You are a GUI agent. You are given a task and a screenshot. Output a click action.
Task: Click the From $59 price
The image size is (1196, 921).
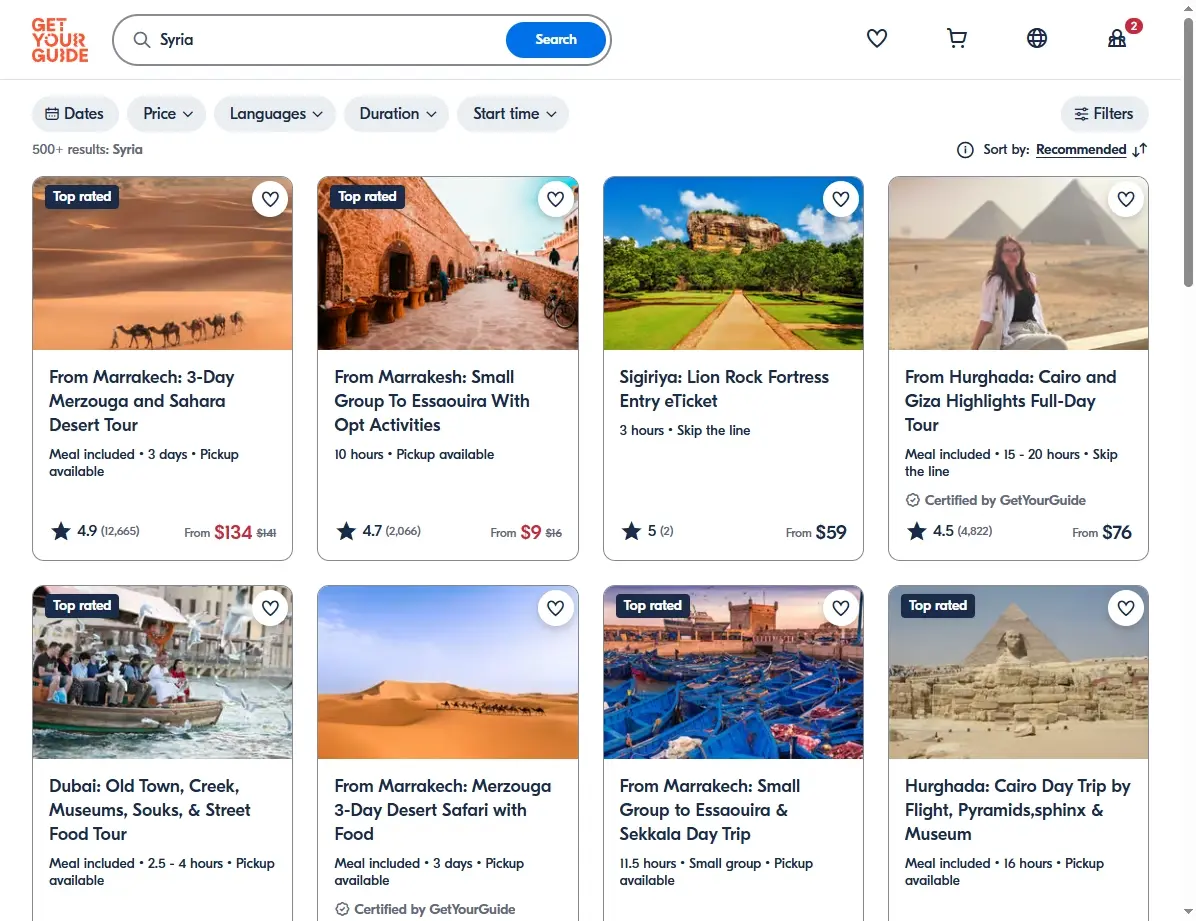coord(816,532)
